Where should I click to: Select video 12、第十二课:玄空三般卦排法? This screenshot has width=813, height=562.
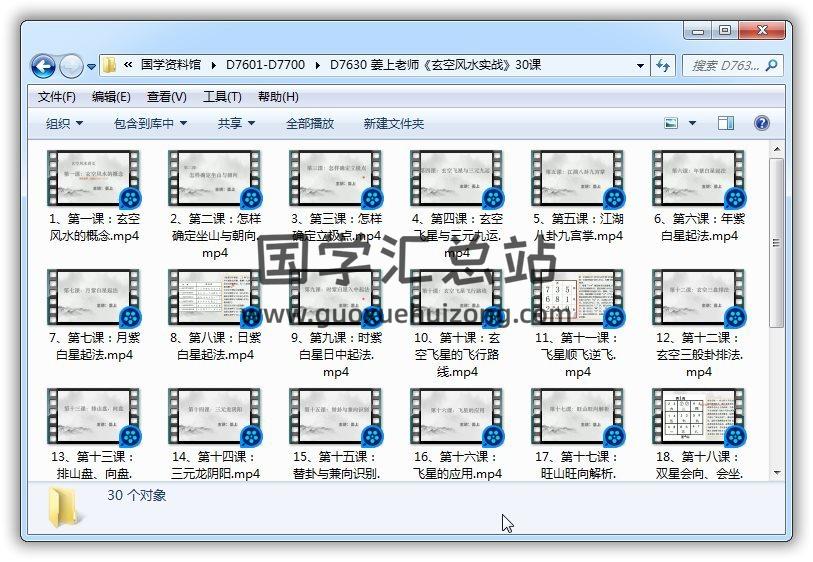pyautogui.click(x=698, y=324)
